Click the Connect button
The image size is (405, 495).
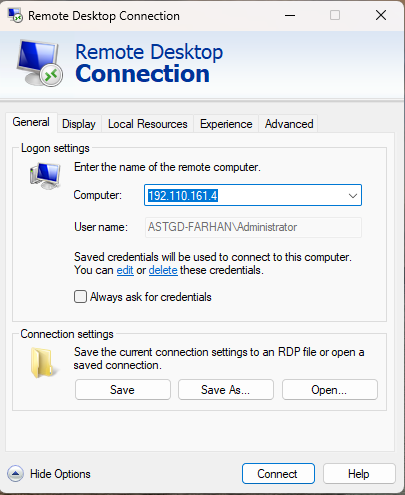point(278,473)
